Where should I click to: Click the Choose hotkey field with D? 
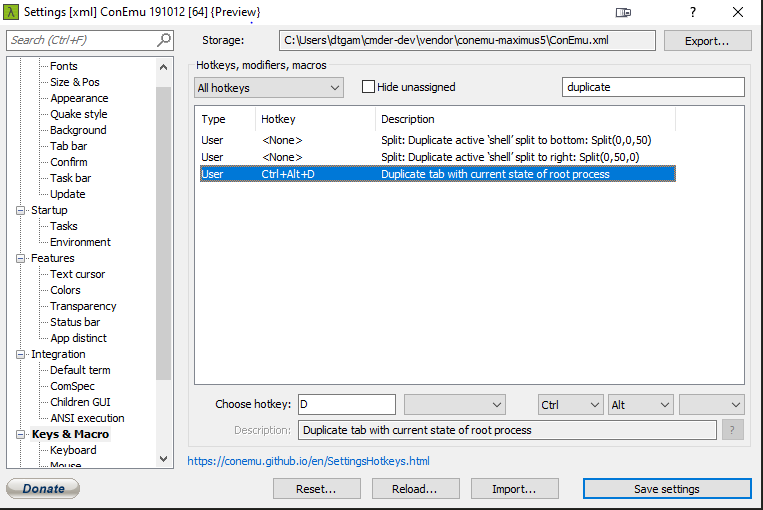click(x=347, y=404)
